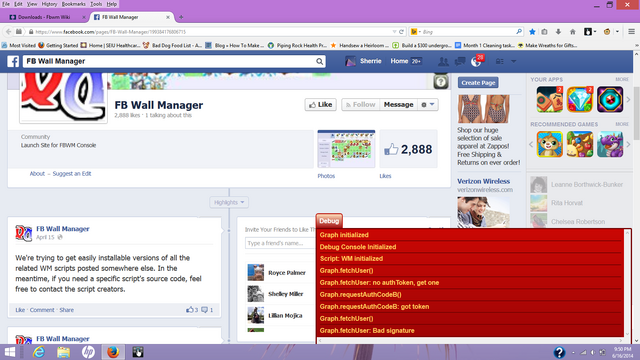Screen dimensions: 640x360
Task: Click the search magnifier in Facebook search box
Action: pos(319,61)
